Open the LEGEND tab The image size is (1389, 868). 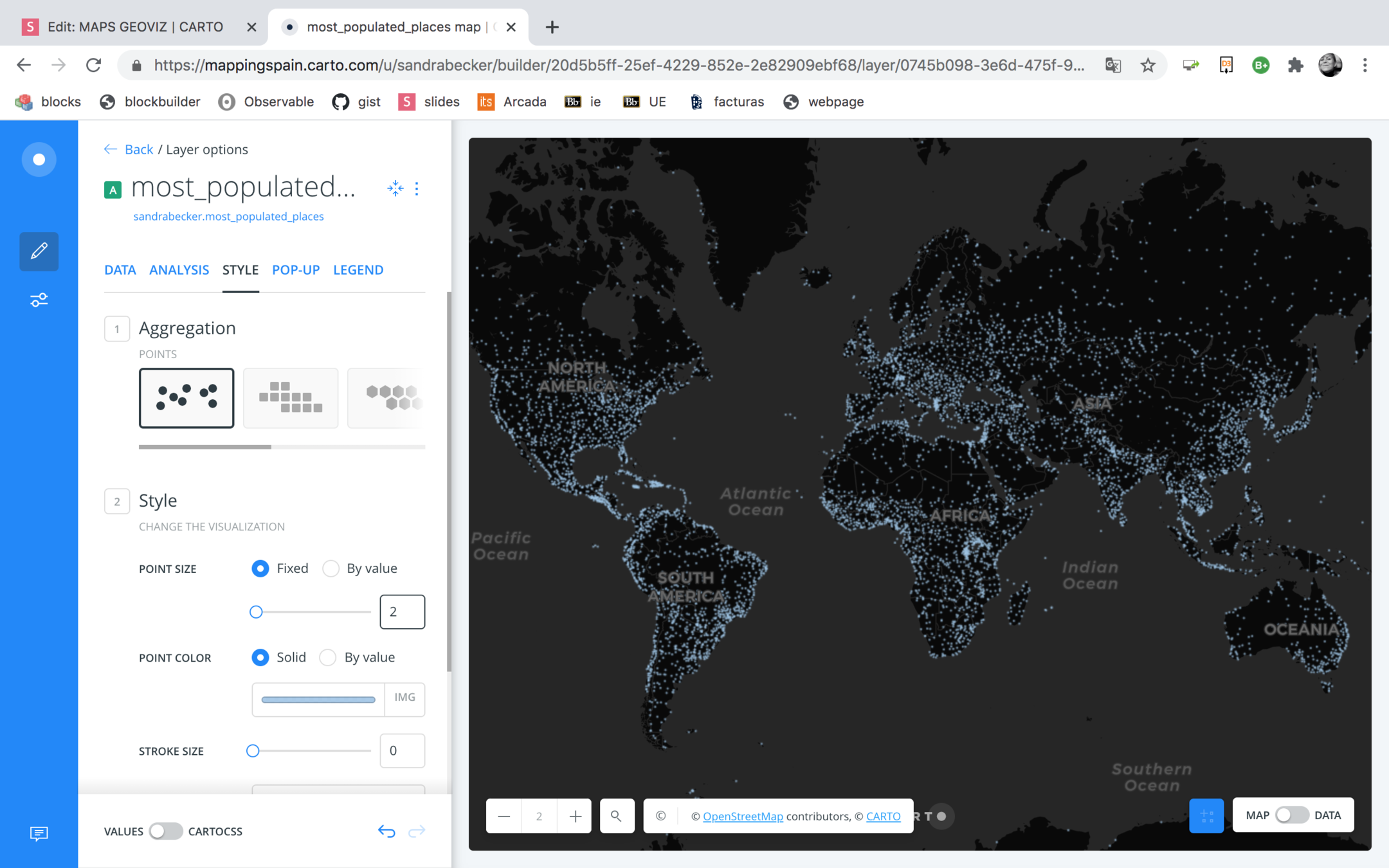click(x=358, y=270)
